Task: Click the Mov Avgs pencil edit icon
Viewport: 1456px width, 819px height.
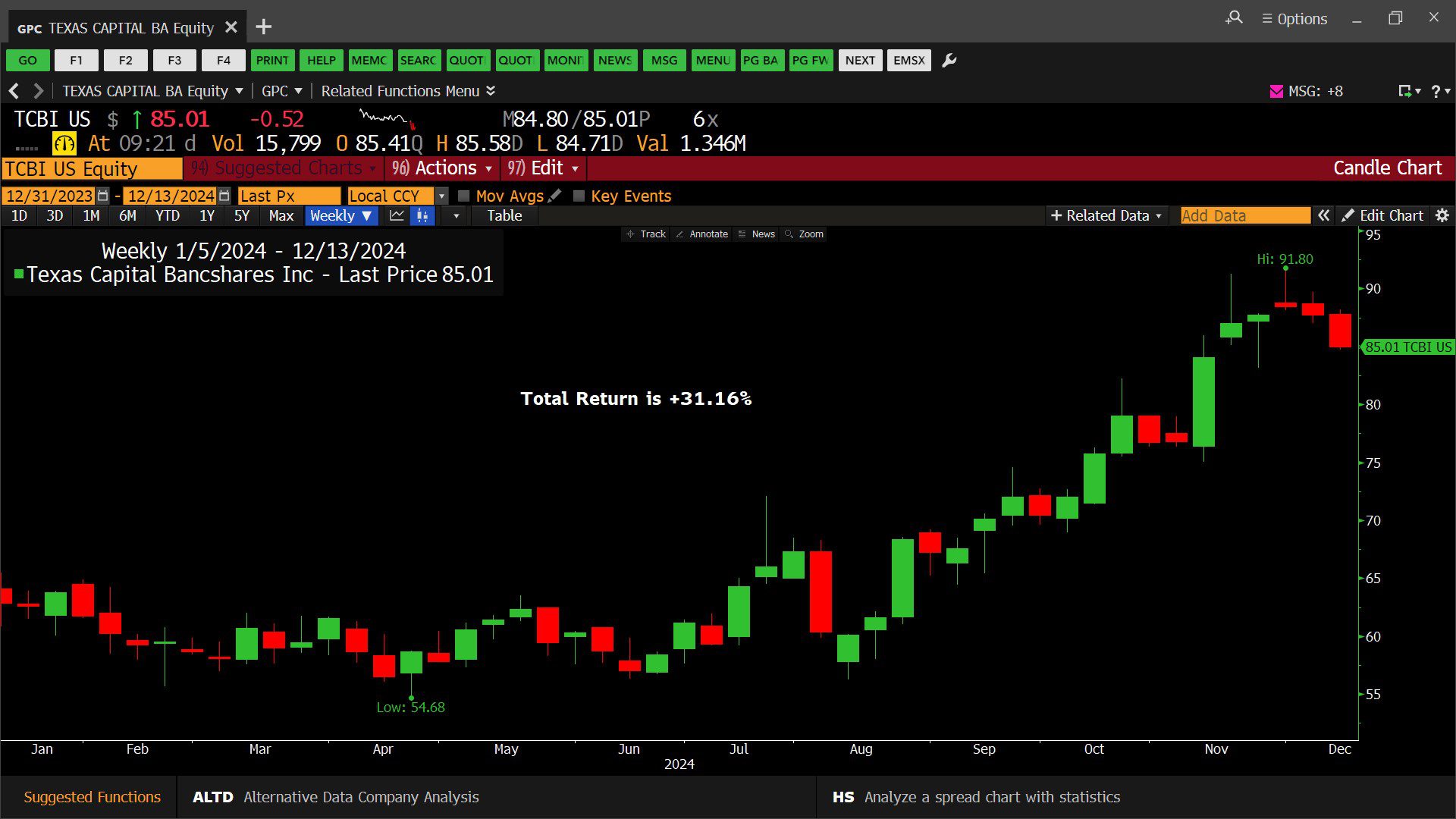Action: pyautogui.click(x=555, y=196)
